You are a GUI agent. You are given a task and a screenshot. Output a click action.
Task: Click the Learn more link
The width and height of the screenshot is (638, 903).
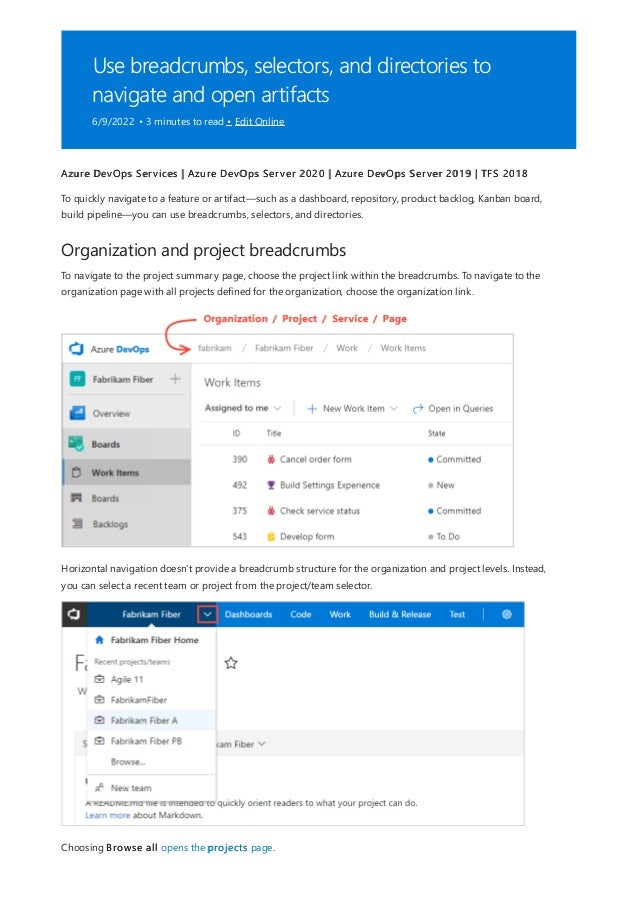coord(108,815)
